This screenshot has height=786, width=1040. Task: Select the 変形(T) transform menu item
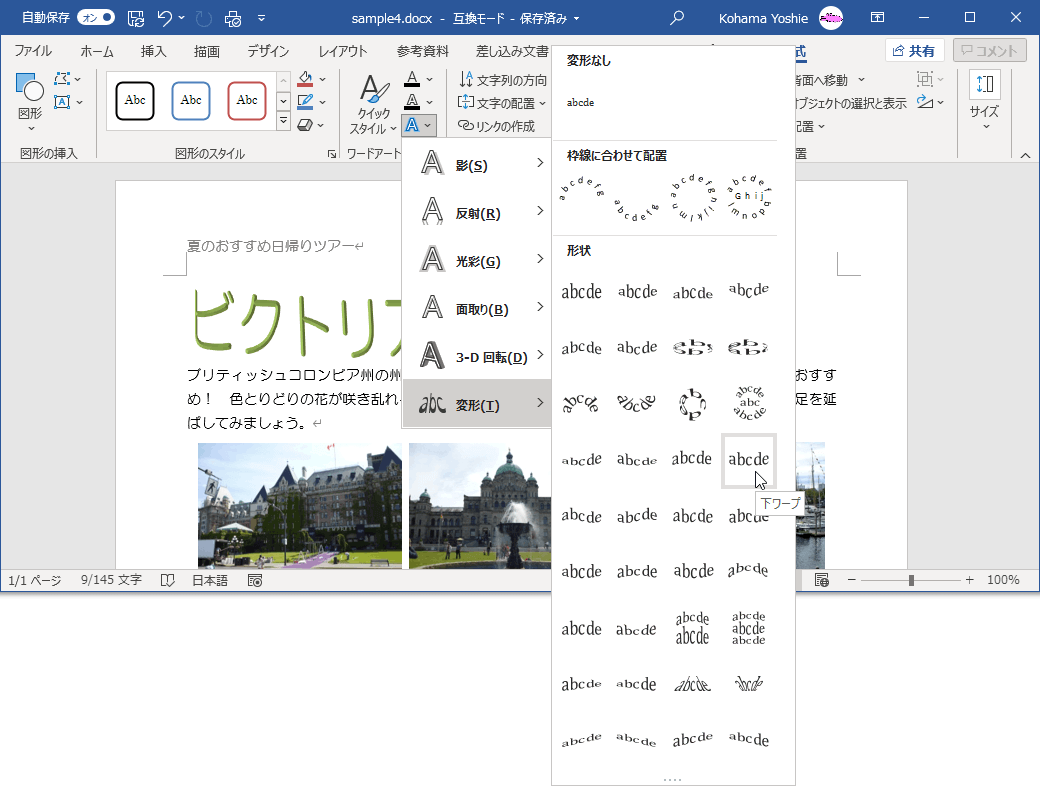pos(477,403)
